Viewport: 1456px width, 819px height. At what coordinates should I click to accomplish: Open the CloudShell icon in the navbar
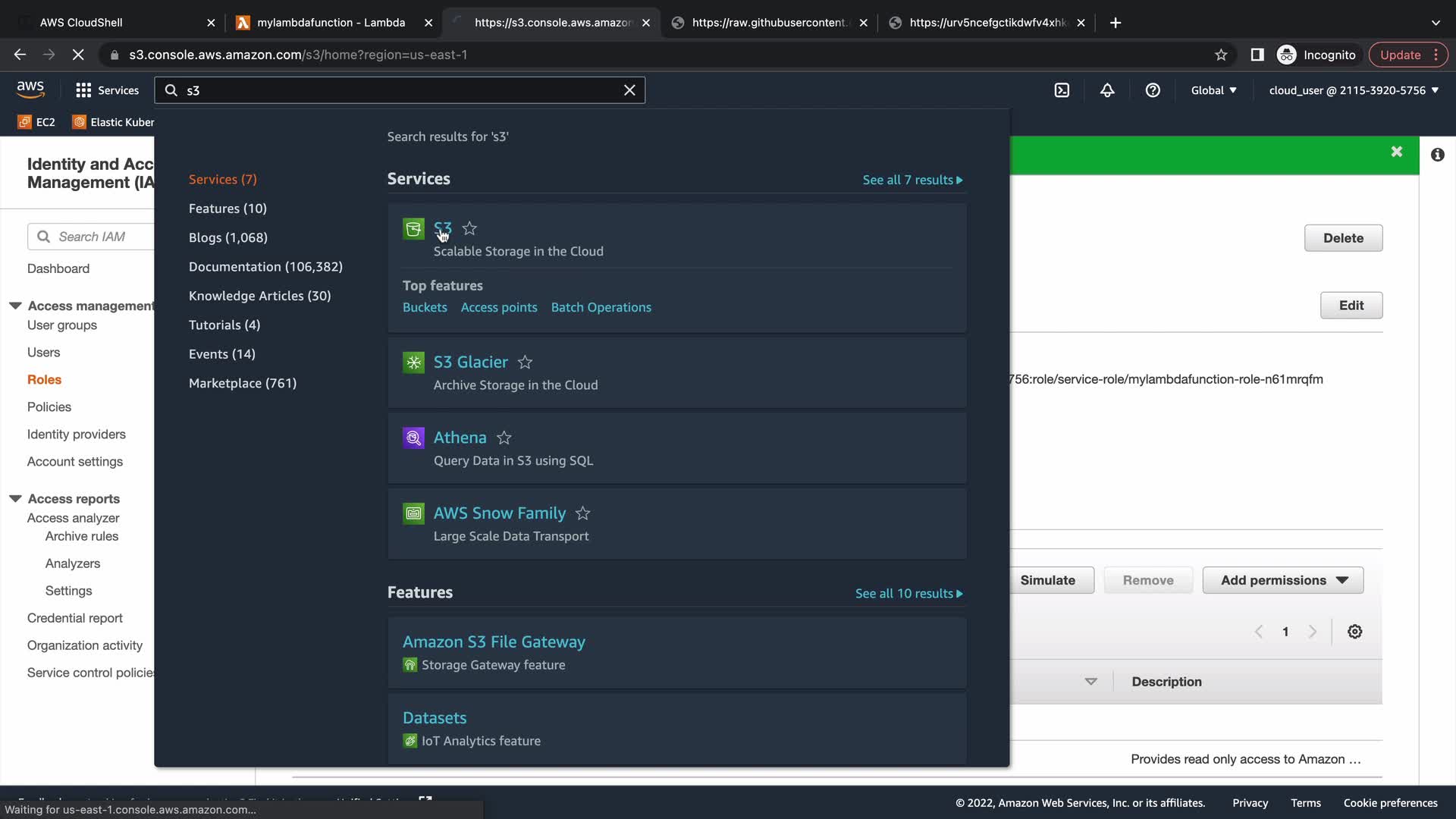click(x=1062, y=90)
